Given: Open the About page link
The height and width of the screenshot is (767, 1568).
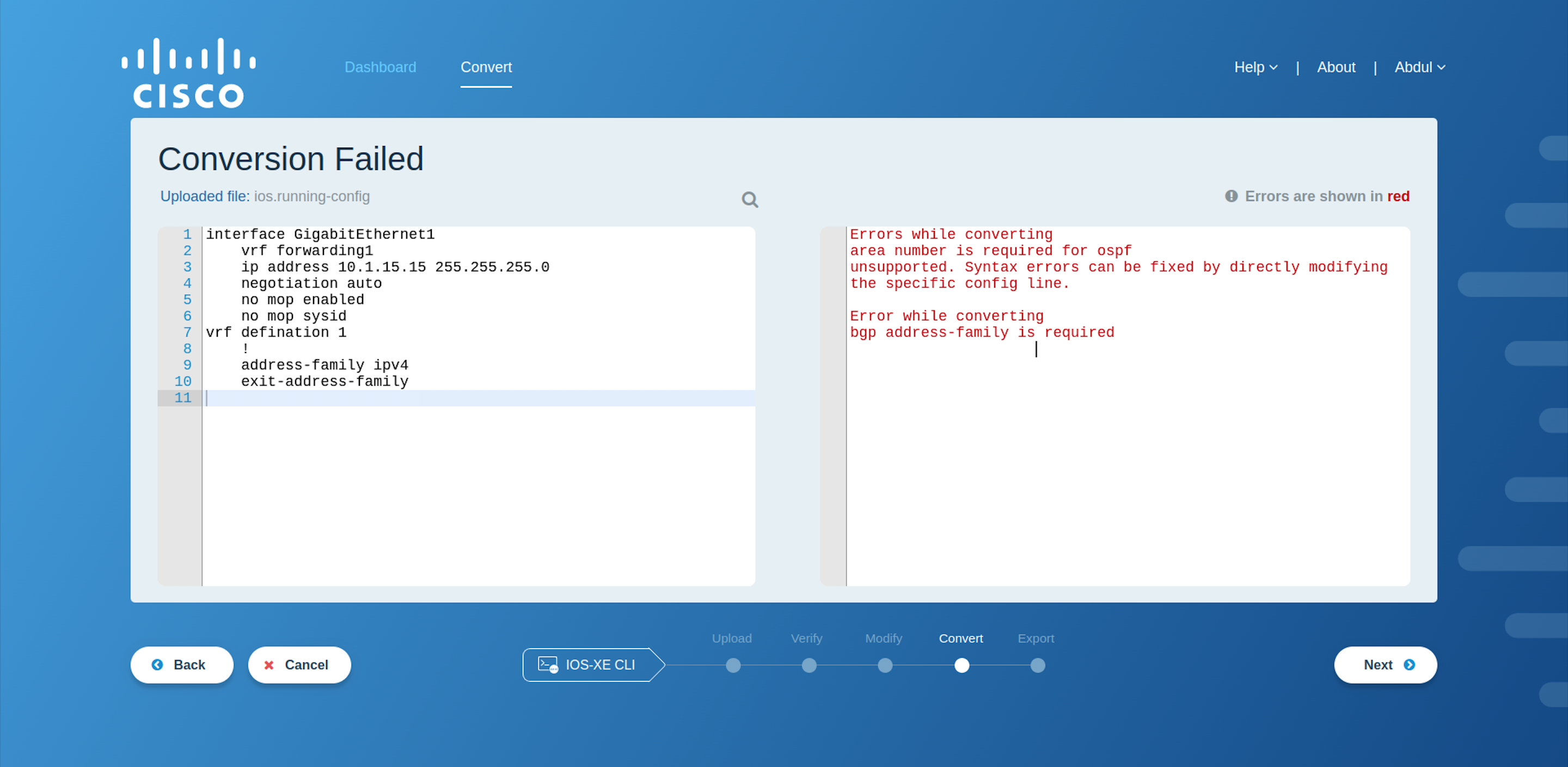Looking at the screenshot, I should coord(1336,68).
